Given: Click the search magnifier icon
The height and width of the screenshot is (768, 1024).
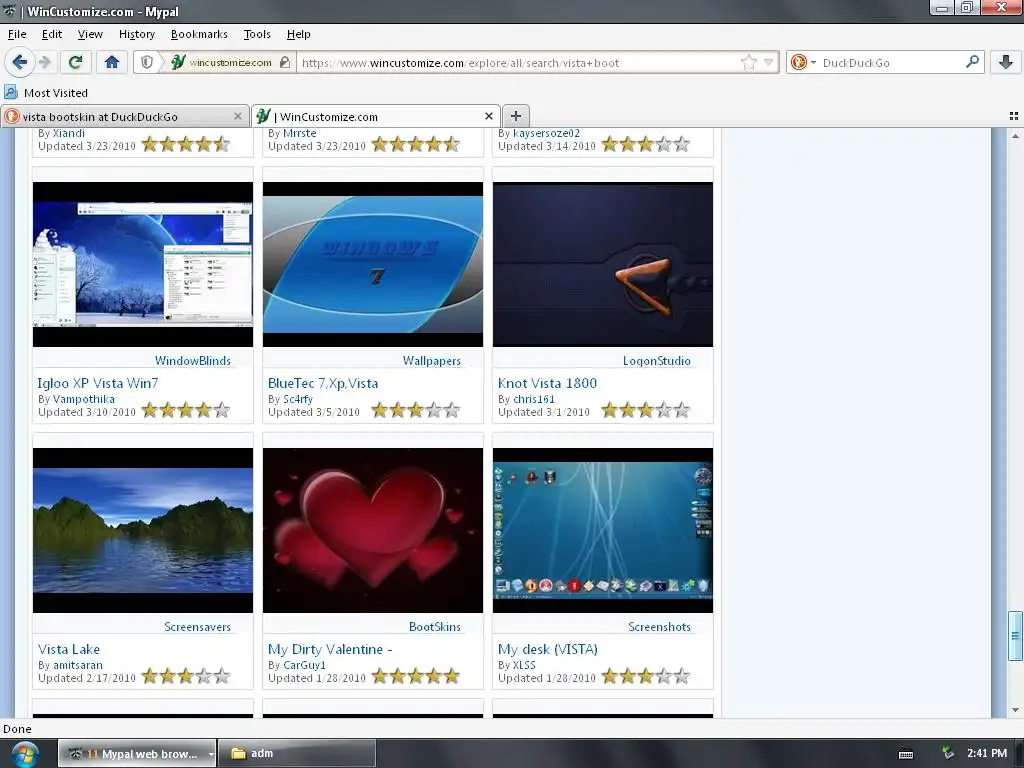Looking at the screenshot, I should (972, 62).
